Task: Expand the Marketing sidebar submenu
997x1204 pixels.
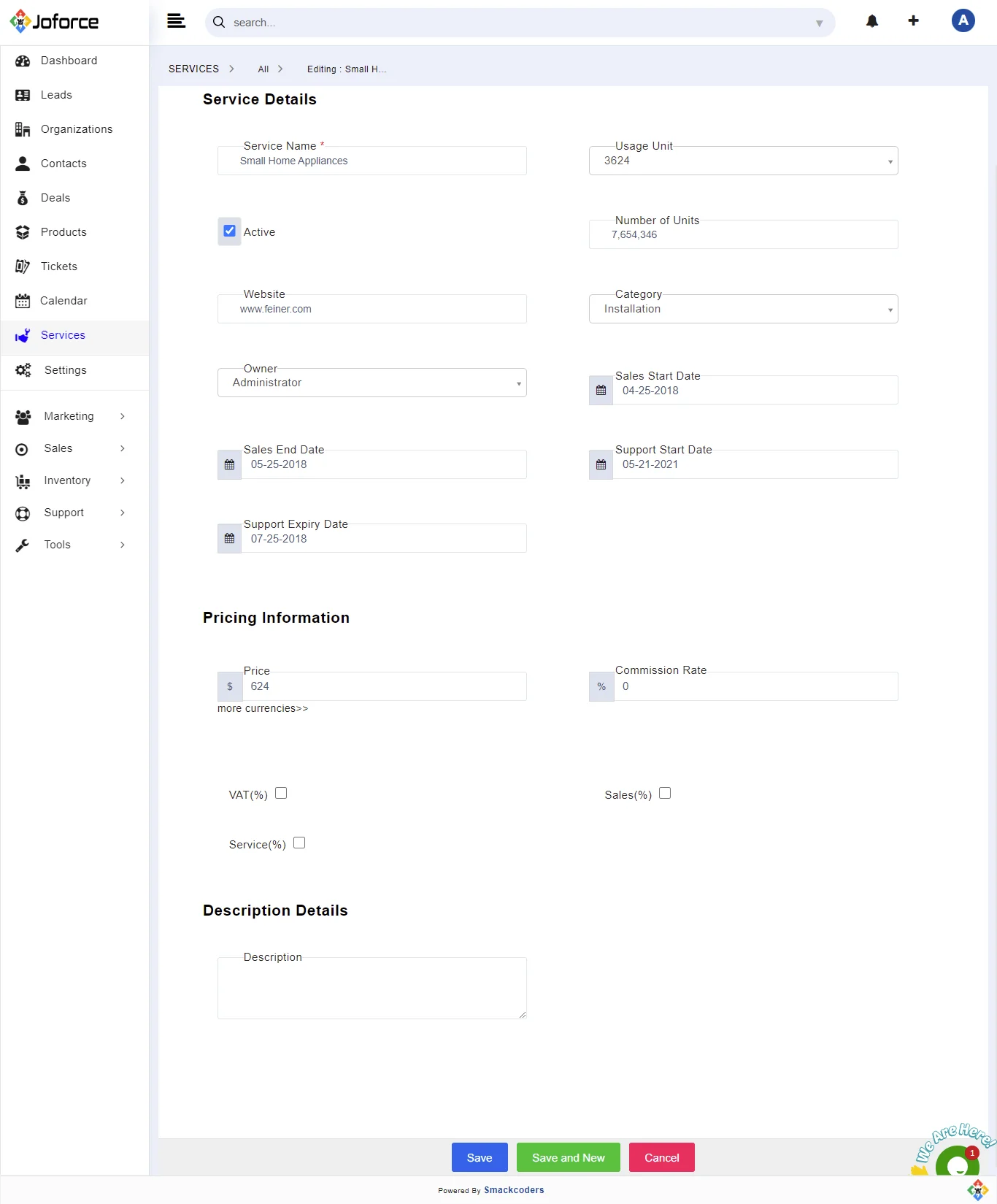Action: click(x=69, y=416)
